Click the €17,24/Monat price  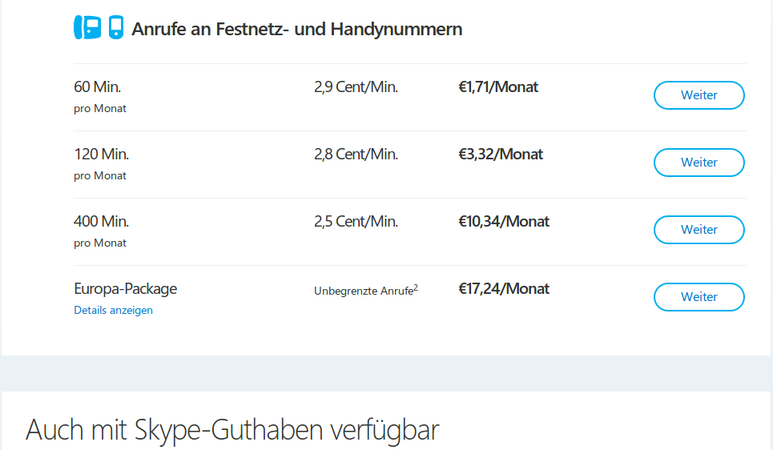tap(503, 289)
